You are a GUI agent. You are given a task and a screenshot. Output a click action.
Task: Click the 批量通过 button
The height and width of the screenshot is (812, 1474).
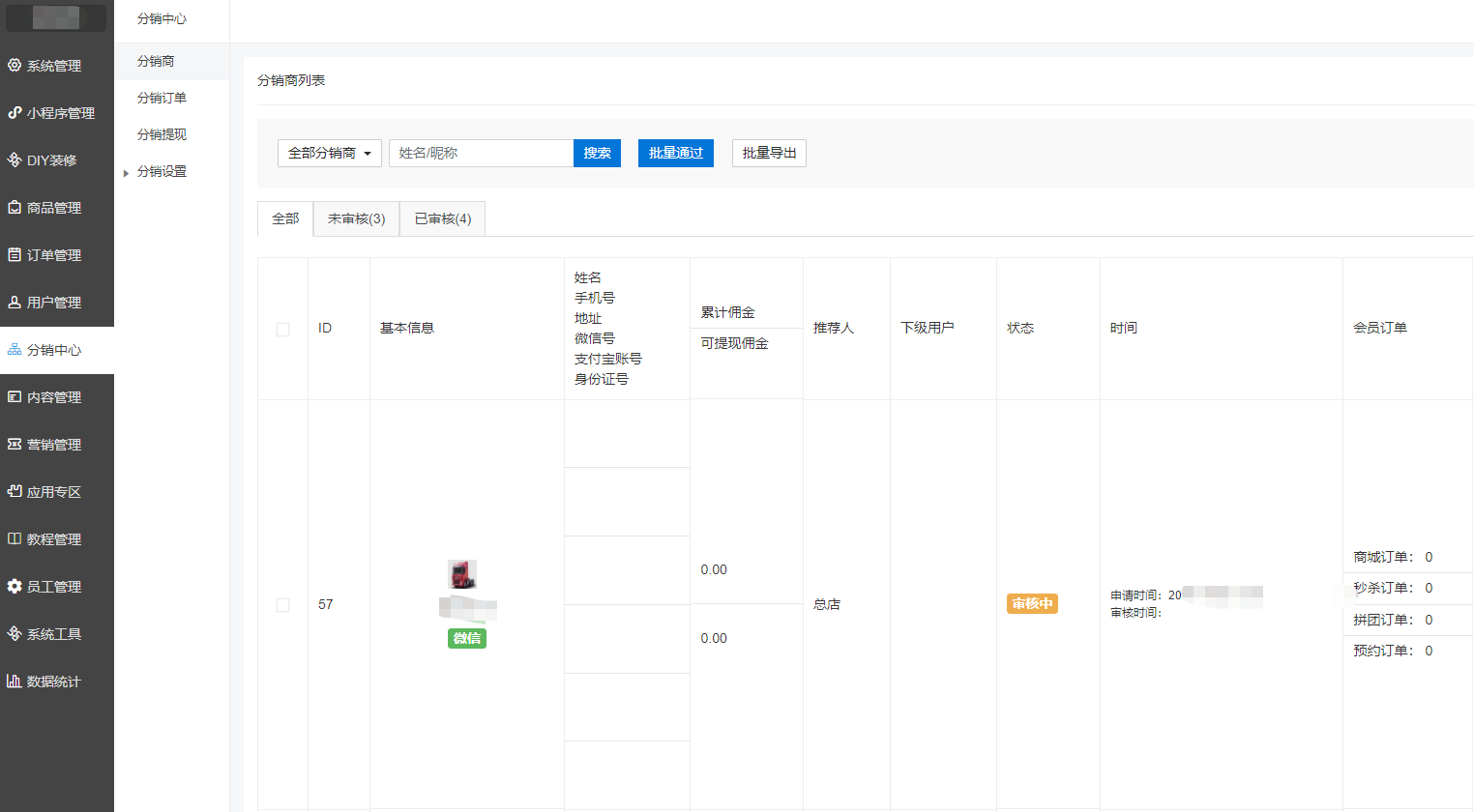pos(675,153)
